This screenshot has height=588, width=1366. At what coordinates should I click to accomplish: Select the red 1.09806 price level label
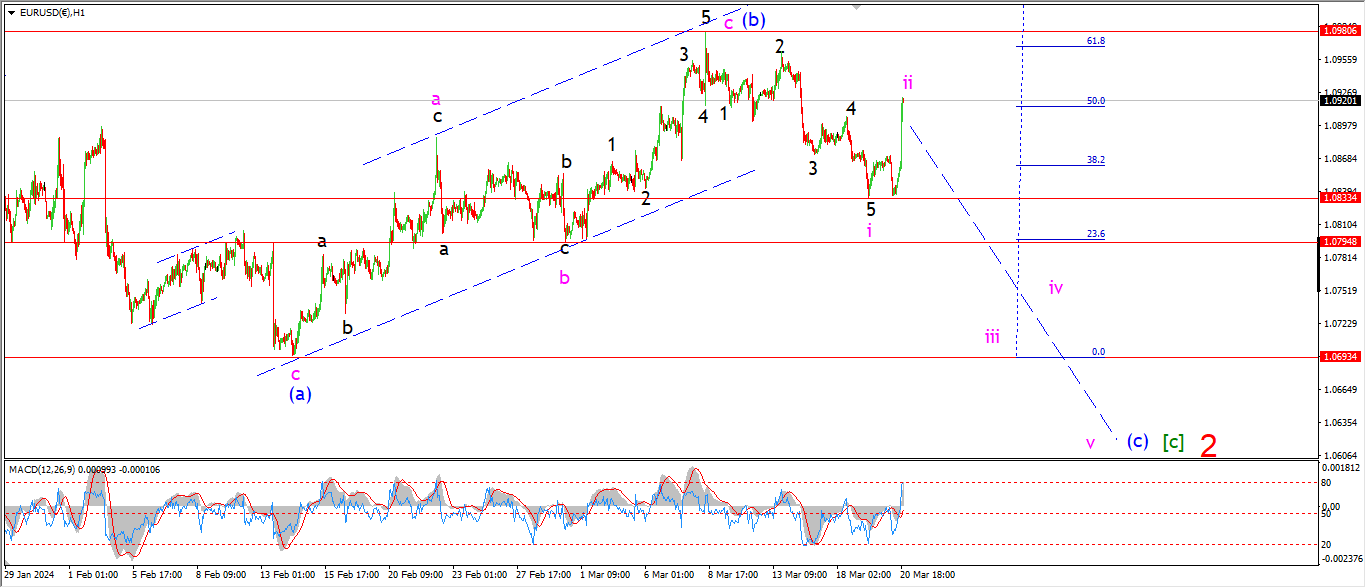1342,32
